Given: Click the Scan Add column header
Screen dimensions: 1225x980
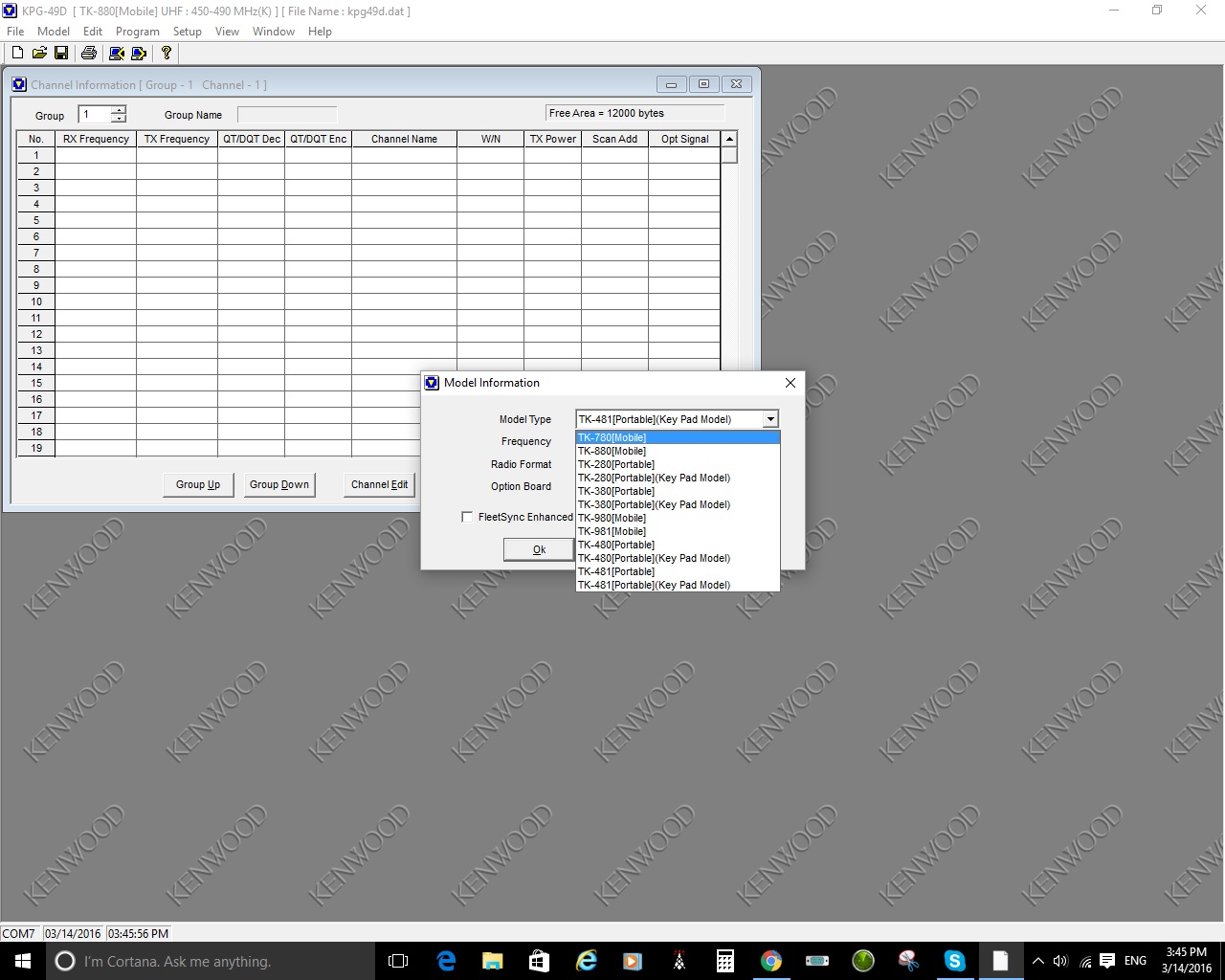Looking at the screenshot, I should coord(614,139).
